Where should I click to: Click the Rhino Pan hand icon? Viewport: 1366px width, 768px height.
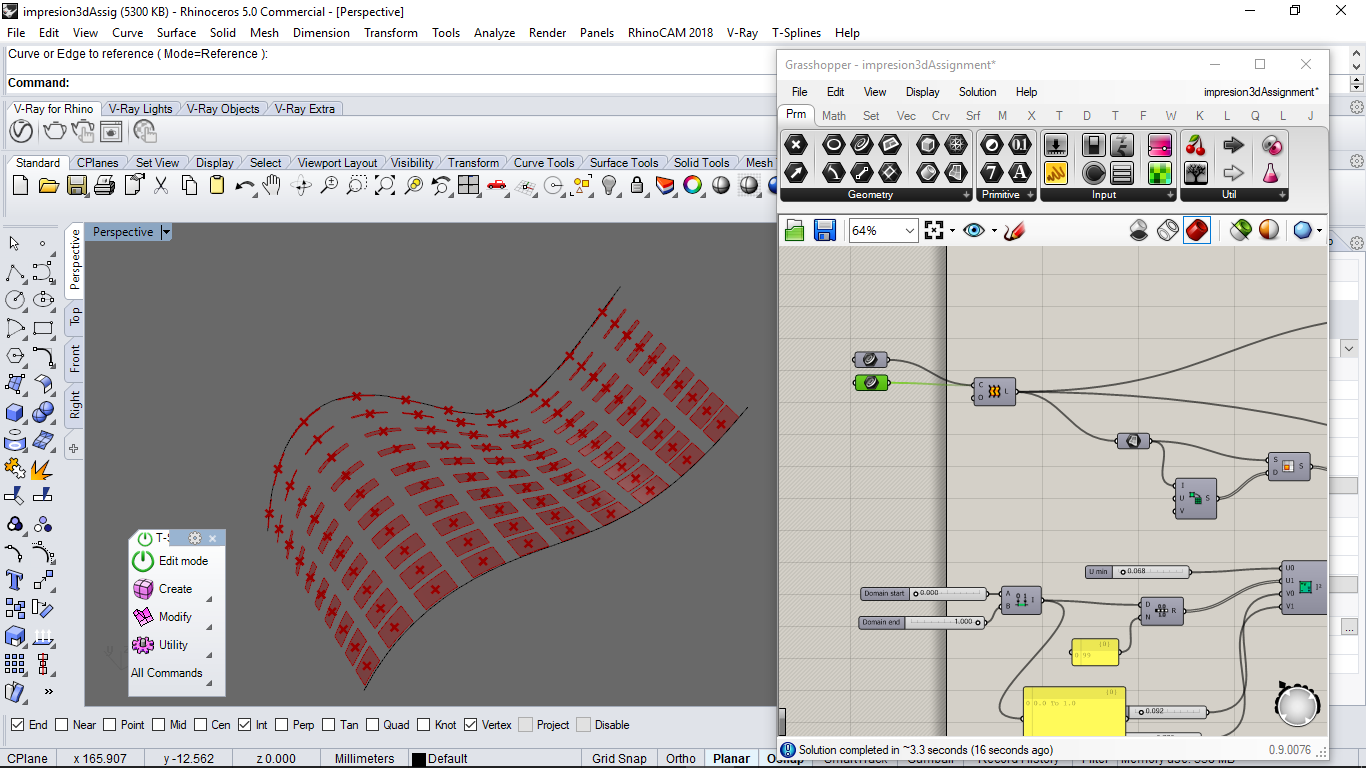(x=272, y=185)
